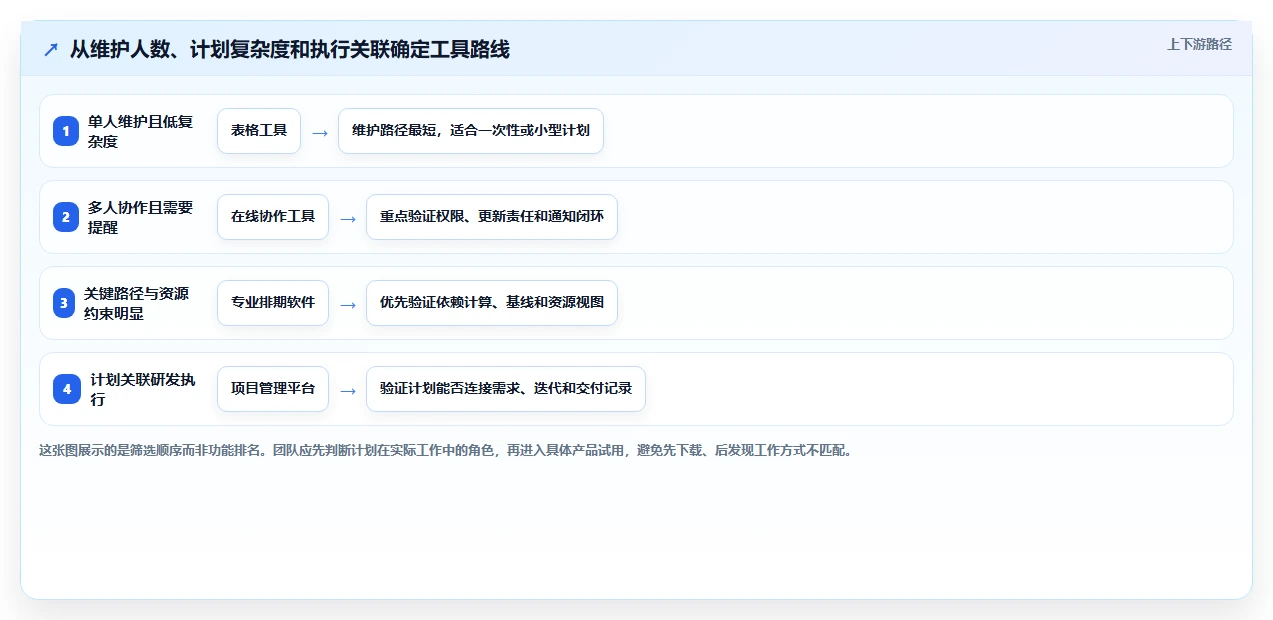Click the text 多人协作且需要提醒
The height and width of the screenshot is (620, 1273).
pos(140,217)
